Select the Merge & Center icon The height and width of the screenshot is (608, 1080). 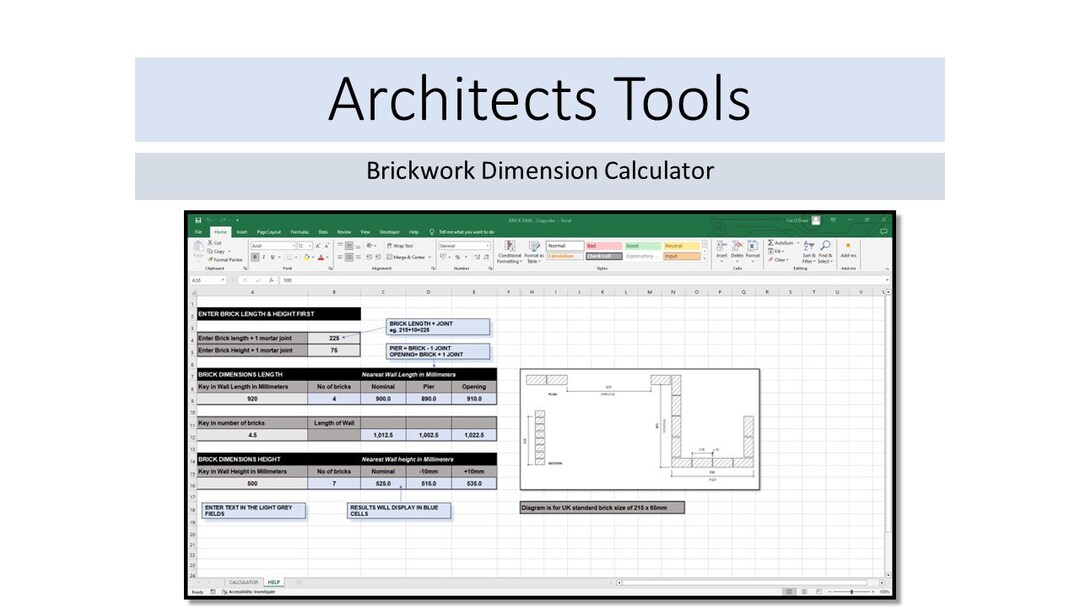405,257
